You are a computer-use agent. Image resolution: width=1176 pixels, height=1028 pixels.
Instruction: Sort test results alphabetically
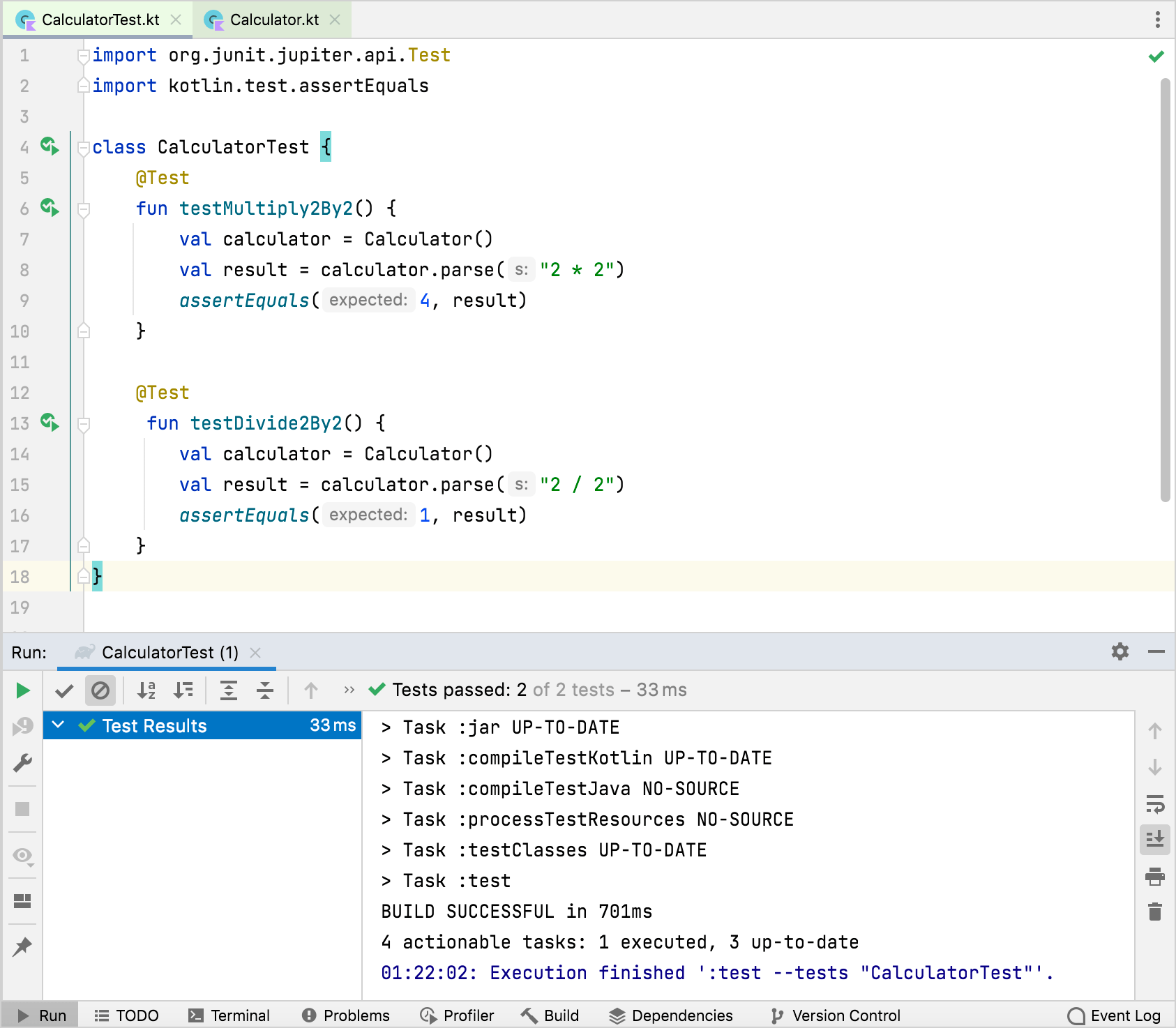click(146, 690)
